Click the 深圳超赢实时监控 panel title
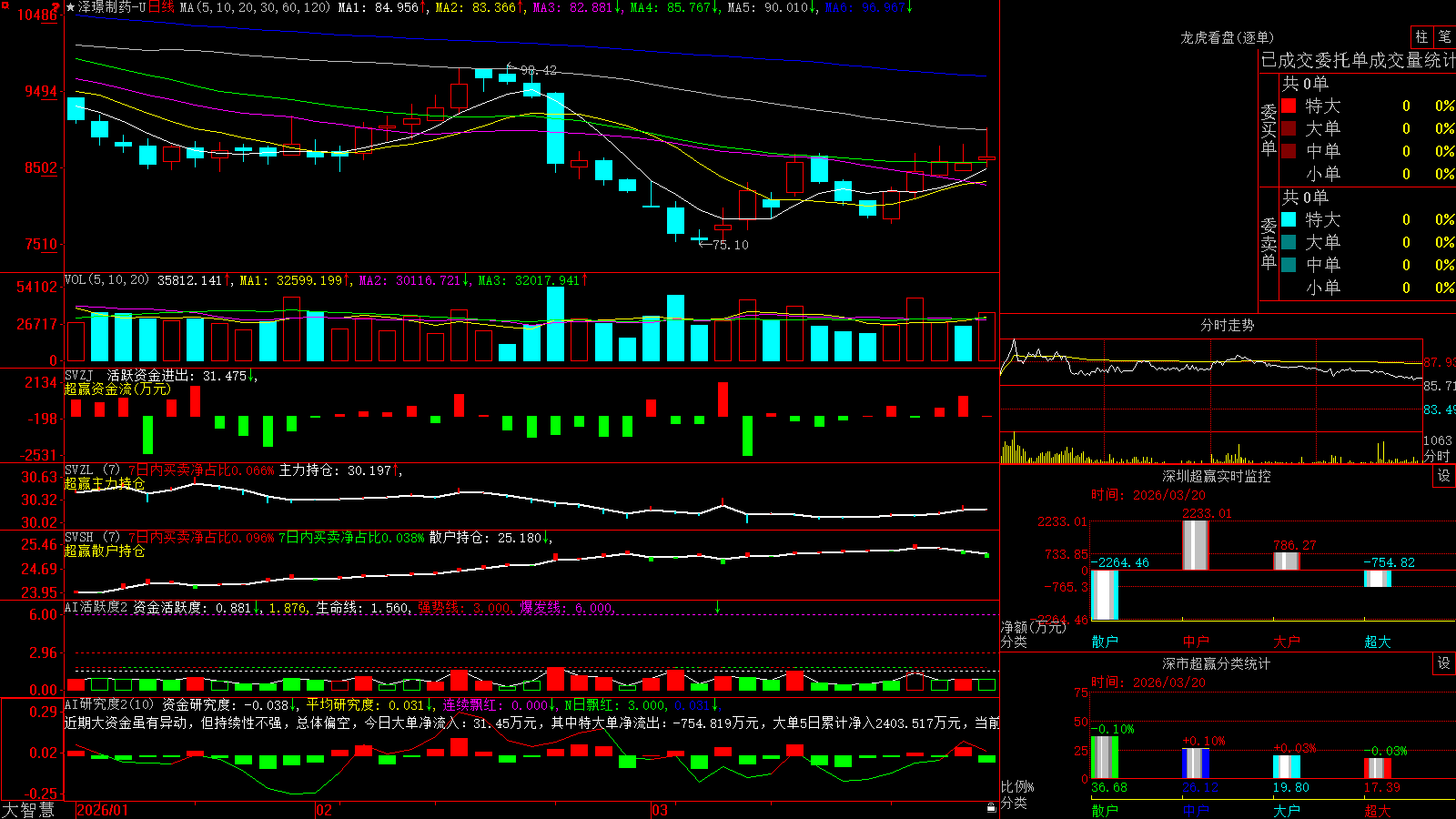1456x819 pixels. (x=1216, y=476)
